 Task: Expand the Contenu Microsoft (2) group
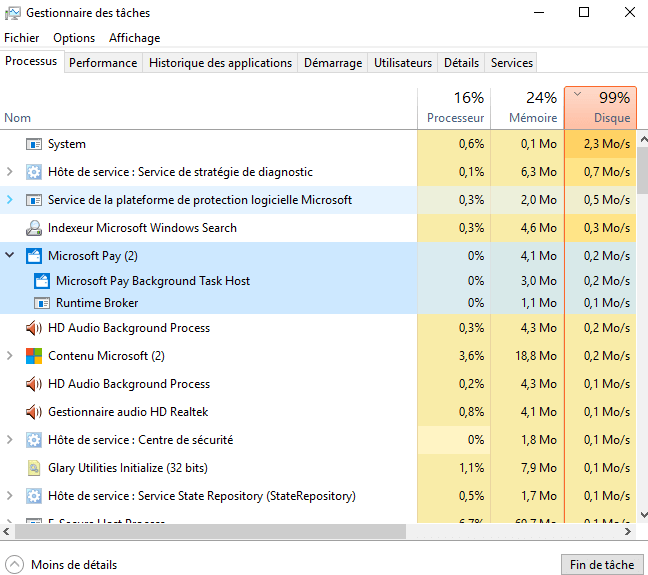(10, 355)
